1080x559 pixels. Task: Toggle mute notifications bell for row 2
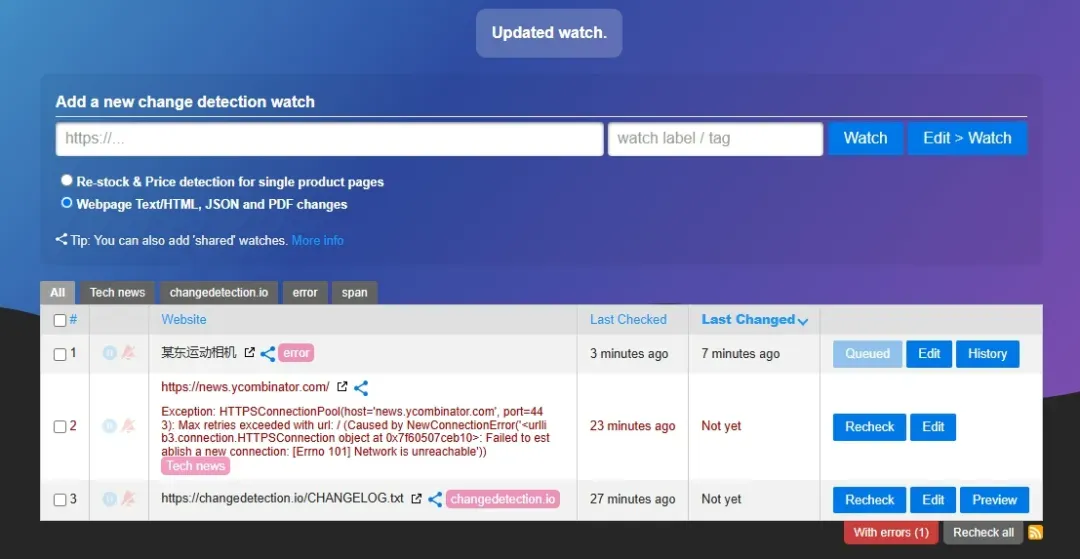[128, 426]
